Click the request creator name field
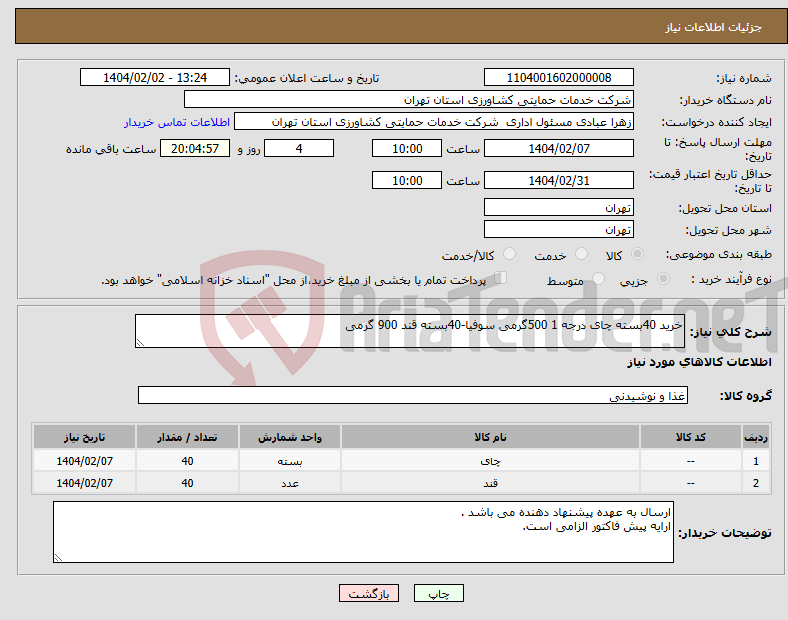 coord(434,122)
